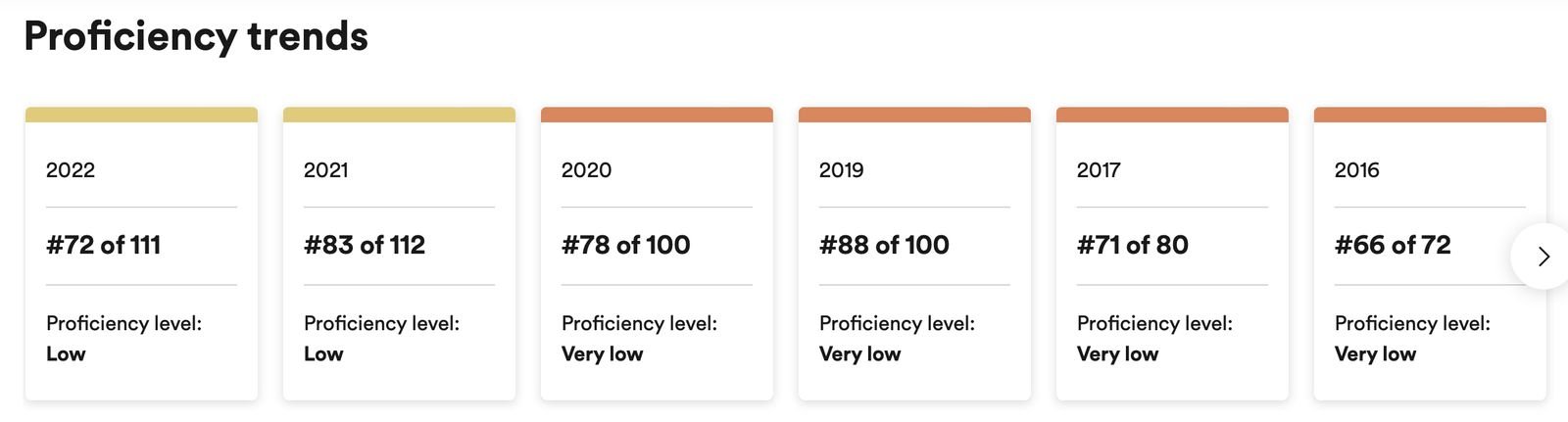Click the #71 of 80 ranking

click(x=1132, y=245)
